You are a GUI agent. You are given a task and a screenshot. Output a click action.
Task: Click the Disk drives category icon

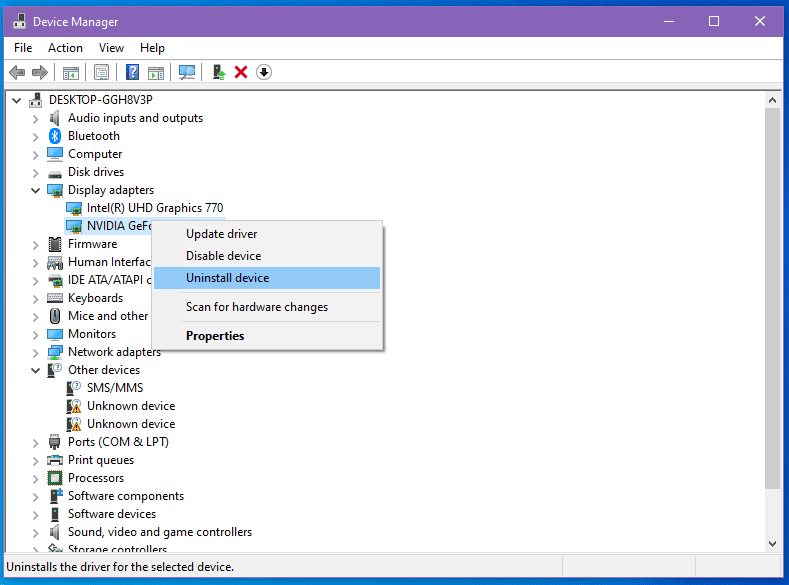55,173
